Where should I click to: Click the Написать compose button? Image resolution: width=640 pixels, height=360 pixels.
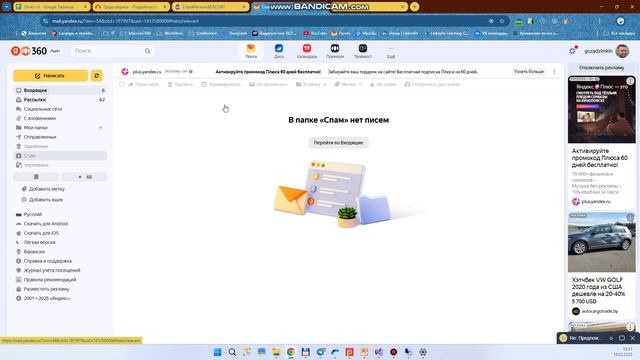click(51, 76)
